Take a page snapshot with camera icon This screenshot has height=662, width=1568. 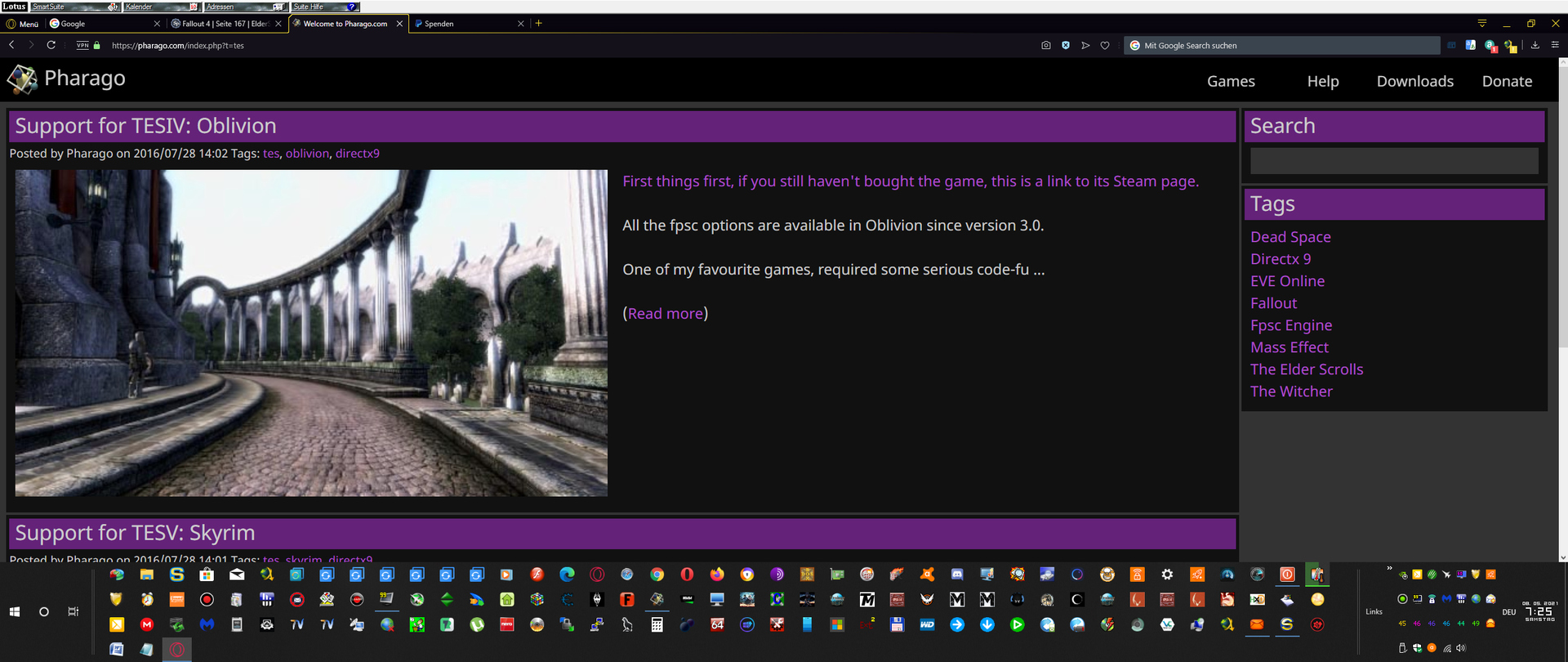click(1045, 46)
